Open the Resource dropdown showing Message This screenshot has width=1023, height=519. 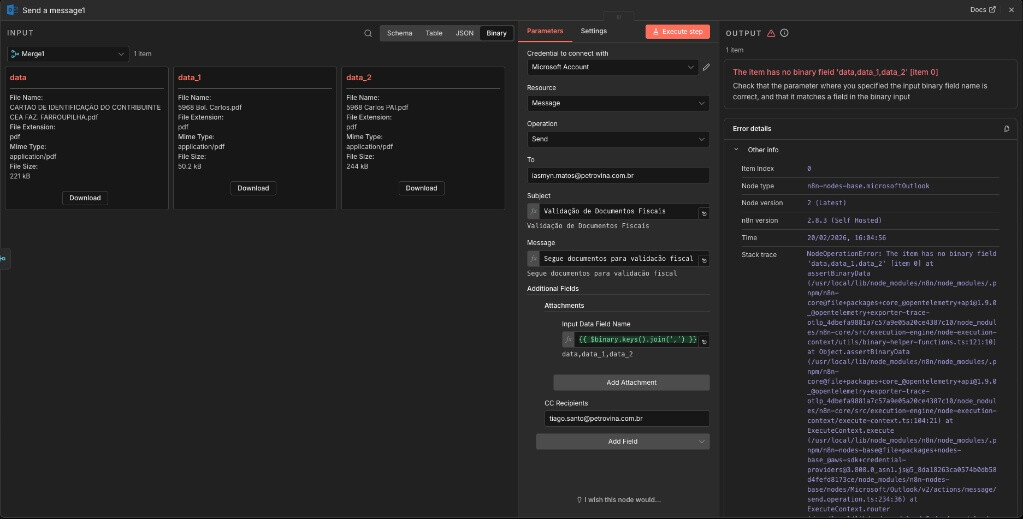pos(612,102)
